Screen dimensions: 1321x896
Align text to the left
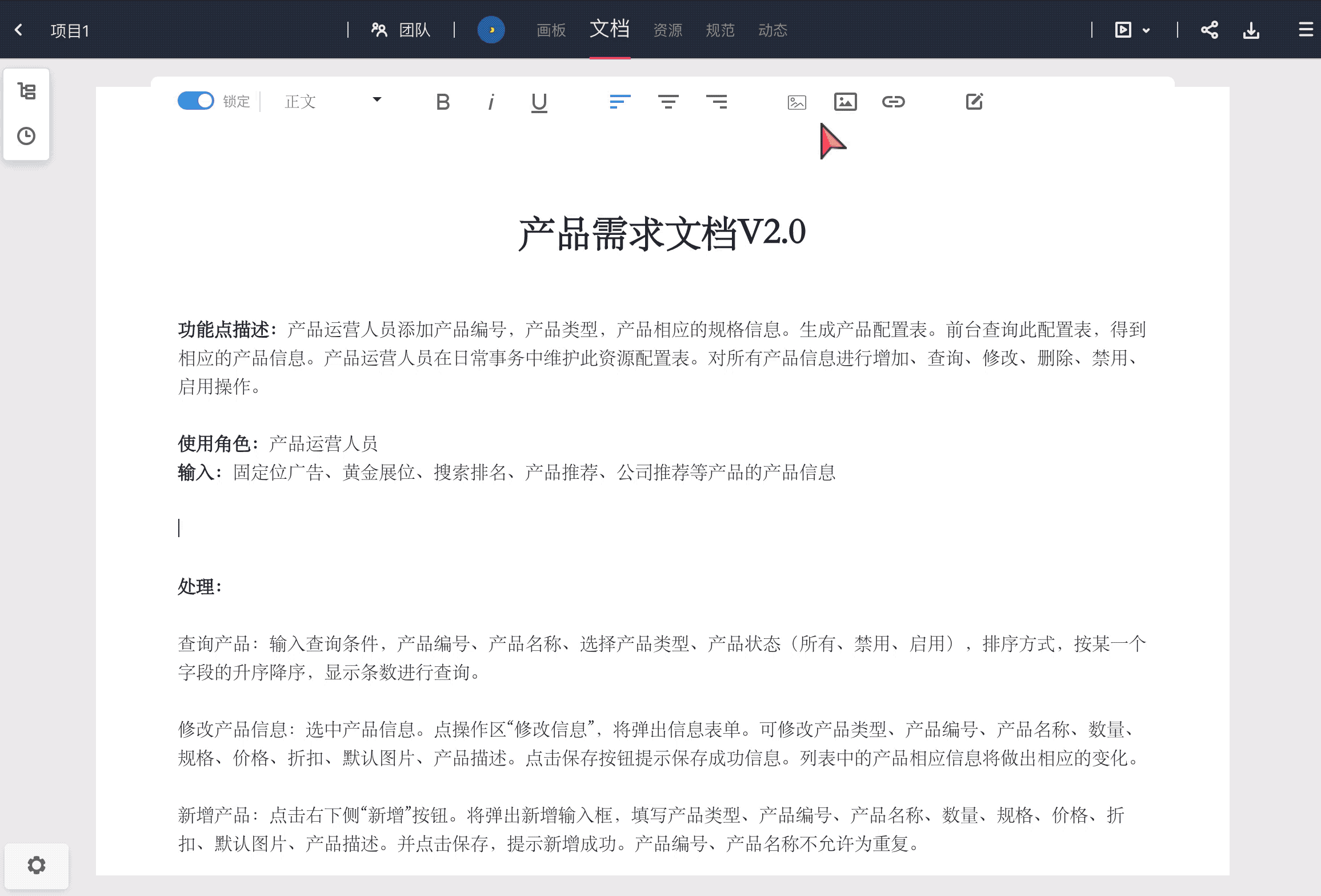[620, 102]
